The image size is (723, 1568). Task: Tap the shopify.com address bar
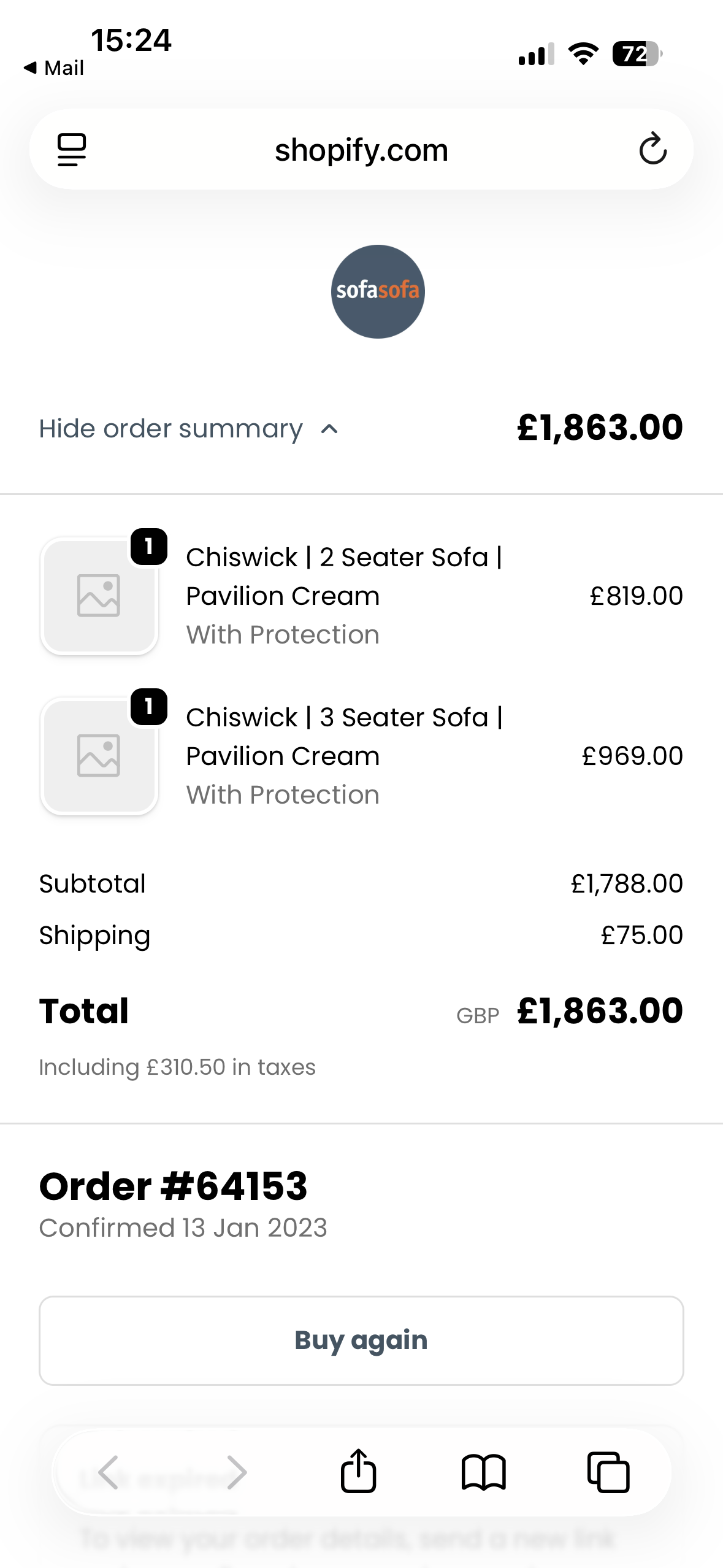click(x=361, y=150)
